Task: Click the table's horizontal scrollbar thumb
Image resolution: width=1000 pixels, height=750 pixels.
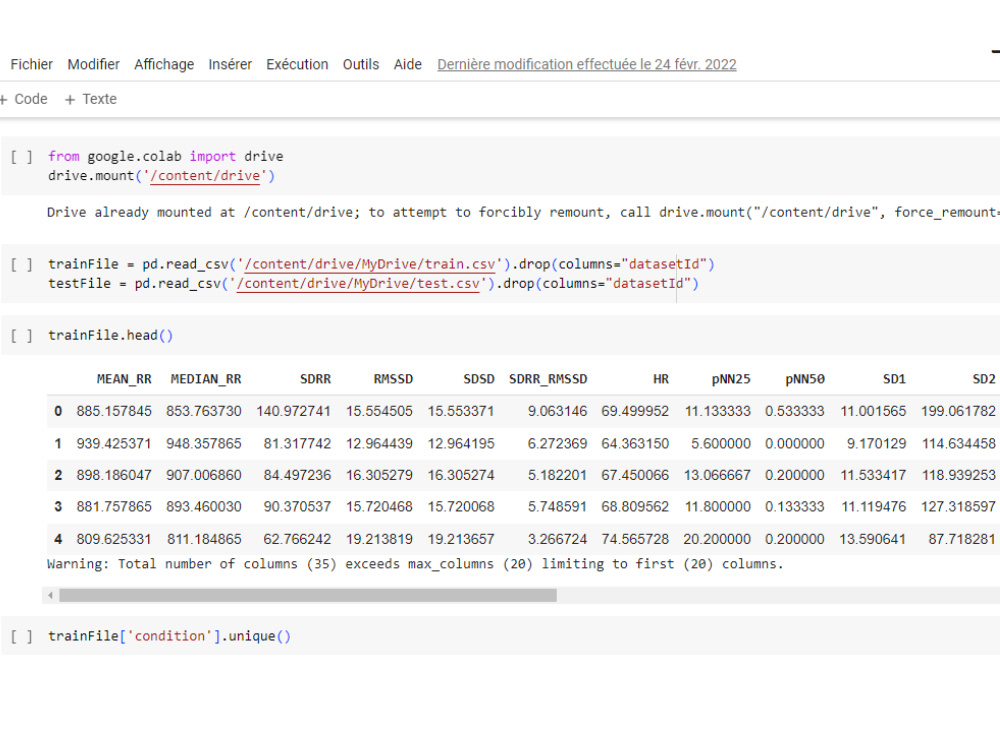Action: (308, 596)
